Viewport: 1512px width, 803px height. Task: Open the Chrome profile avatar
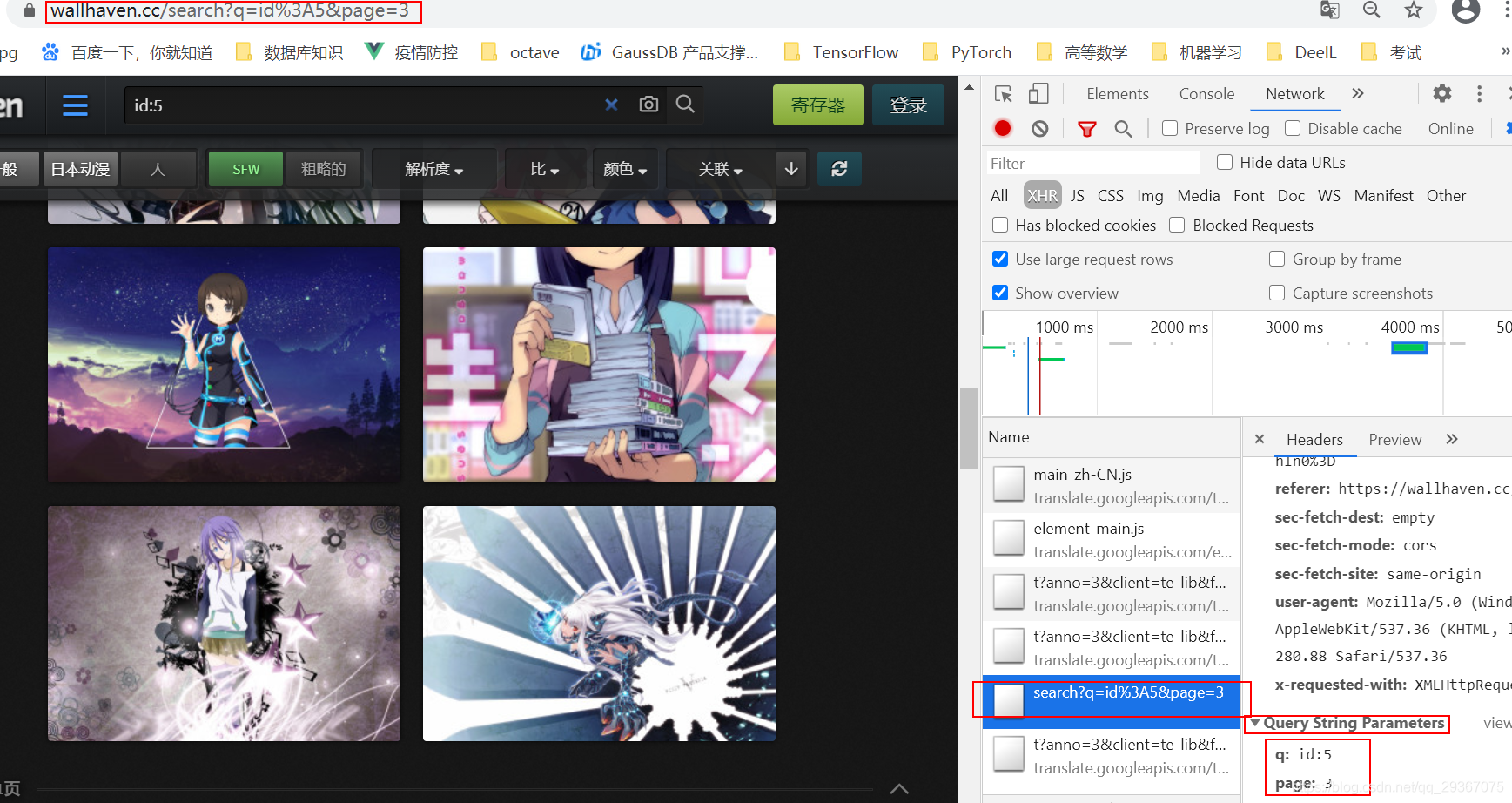(1466, 10)
